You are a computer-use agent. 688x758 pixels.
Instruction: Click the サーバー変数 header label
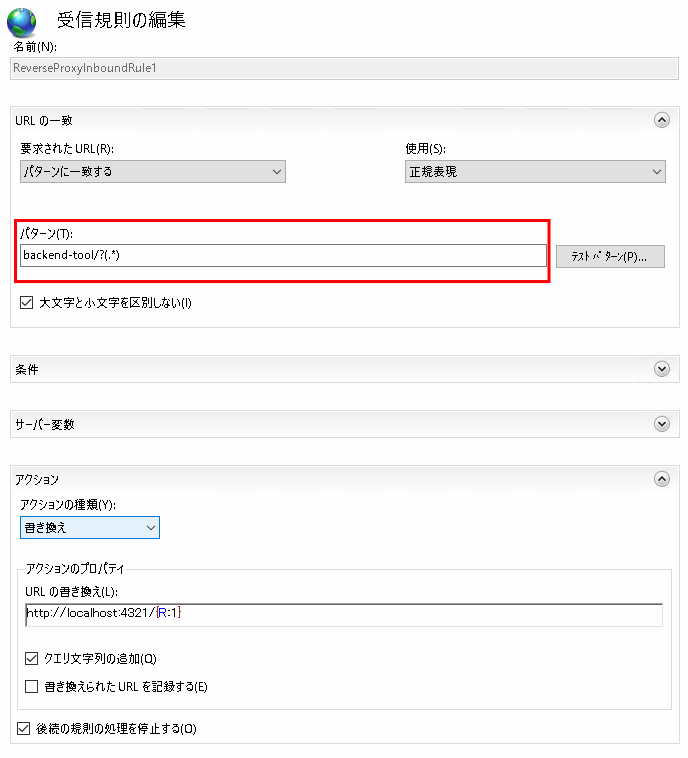click(x=44, y=424)
